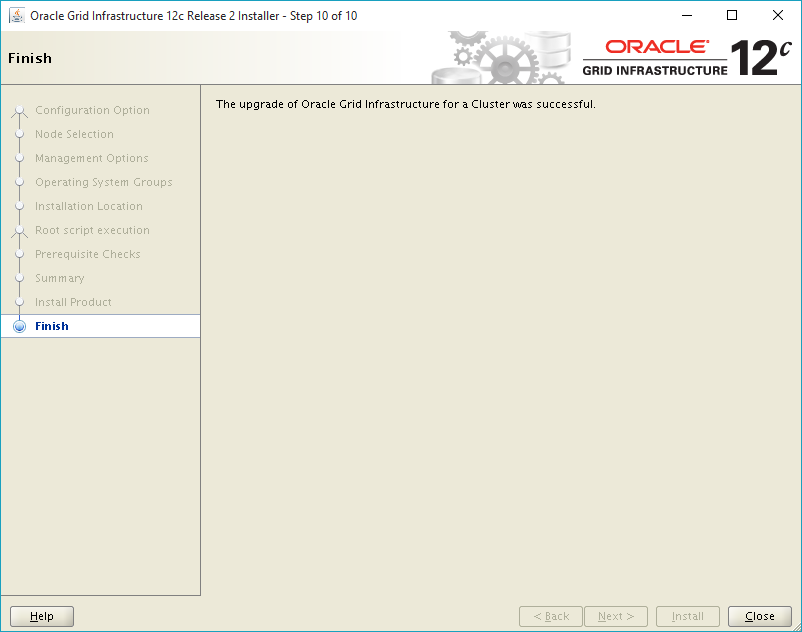The image size is (802, 632).
Task: Click the blue Finish step indicator circle
Action: coord(19,326)
